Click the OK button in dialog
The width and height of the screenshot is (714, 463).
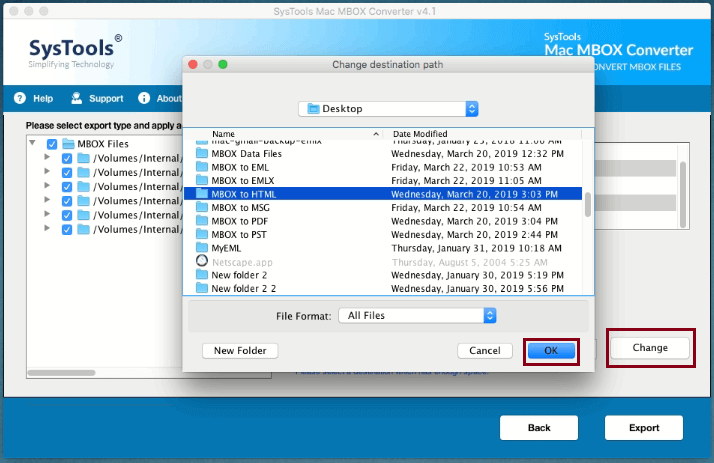[551, 351]
